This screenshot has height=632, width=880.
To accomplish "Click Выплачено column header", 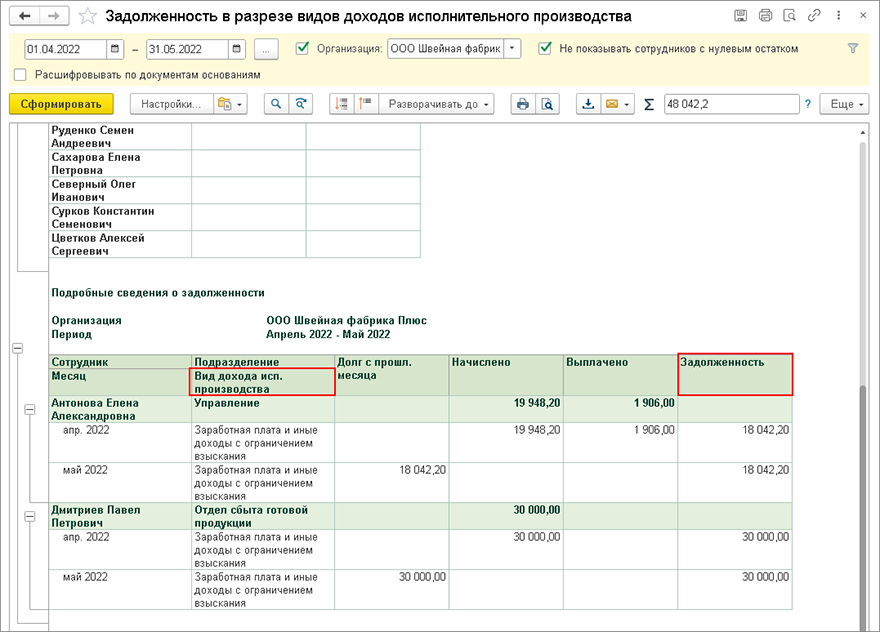I will [621, 374].
